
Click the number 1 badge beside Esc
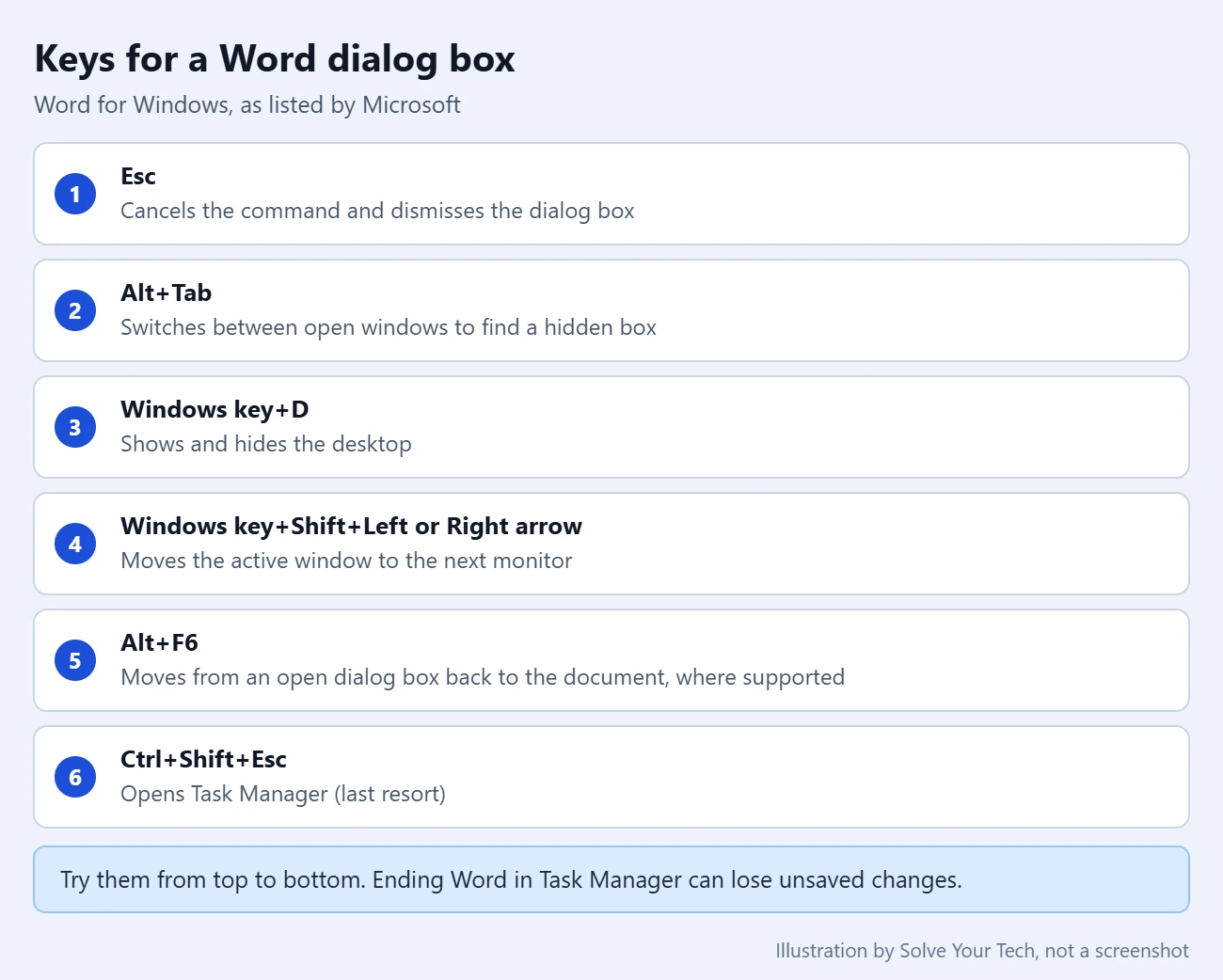[x=75, y=194]
